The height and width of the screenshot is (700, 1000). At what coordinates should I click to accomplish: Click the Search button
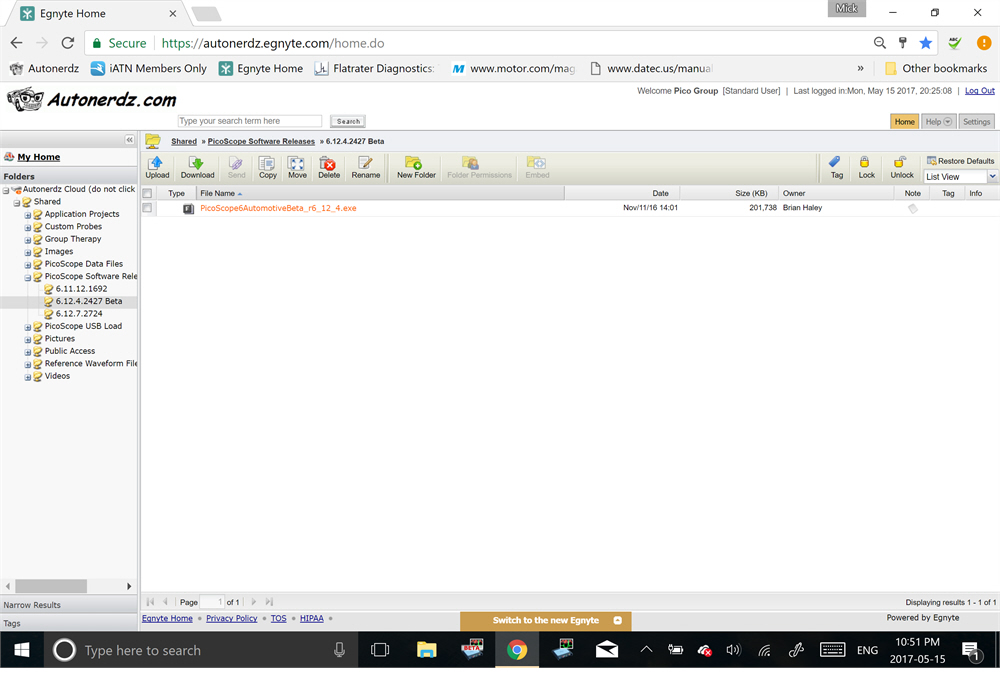pyautogui.click(x=348, y=121)
